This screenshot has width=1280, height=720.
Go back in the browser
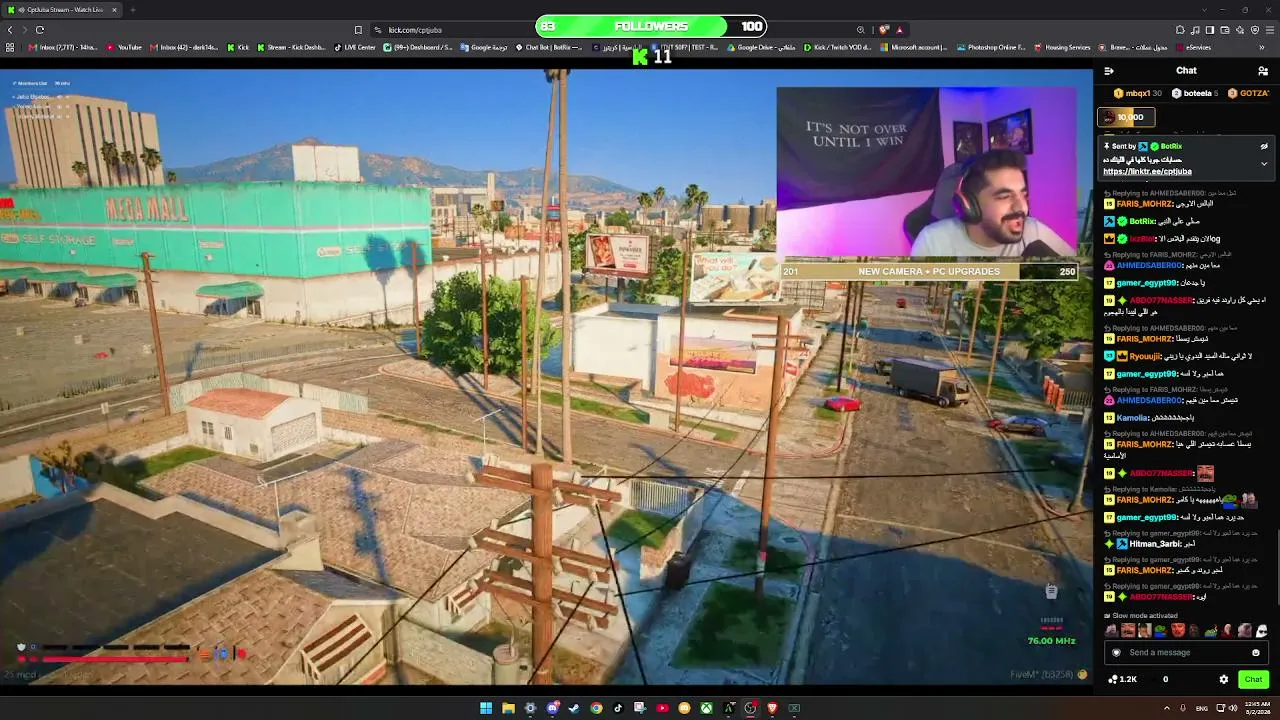[x=11, y=30]
